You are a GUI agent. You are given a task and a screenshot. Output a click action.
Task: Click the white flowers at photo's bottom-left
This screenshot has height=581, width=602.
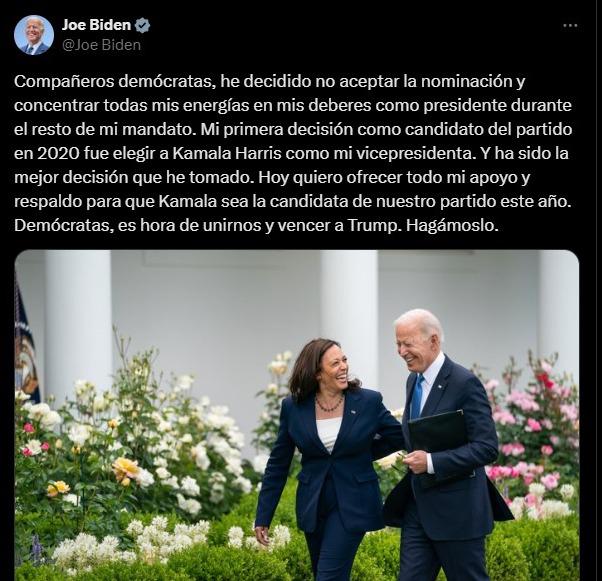(131, 546)
